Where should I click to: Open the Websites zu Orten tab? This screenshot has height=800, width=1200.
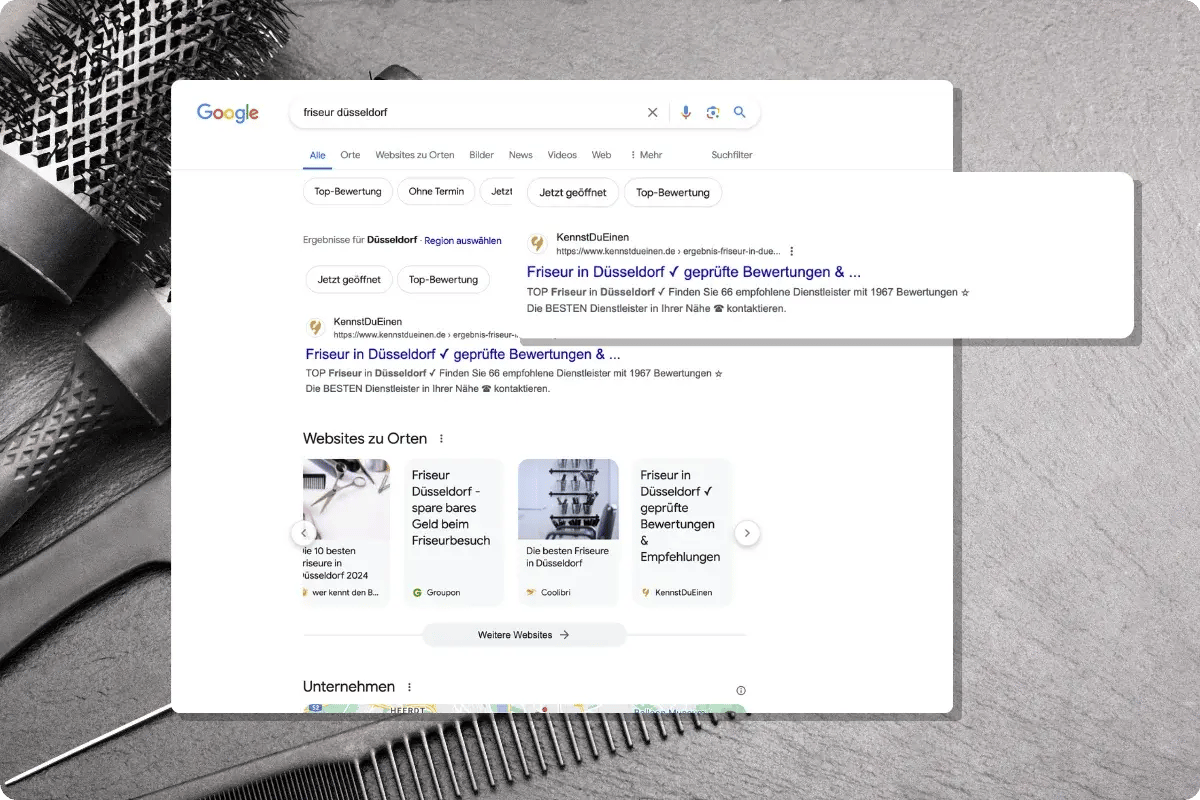tap(415, 155)
